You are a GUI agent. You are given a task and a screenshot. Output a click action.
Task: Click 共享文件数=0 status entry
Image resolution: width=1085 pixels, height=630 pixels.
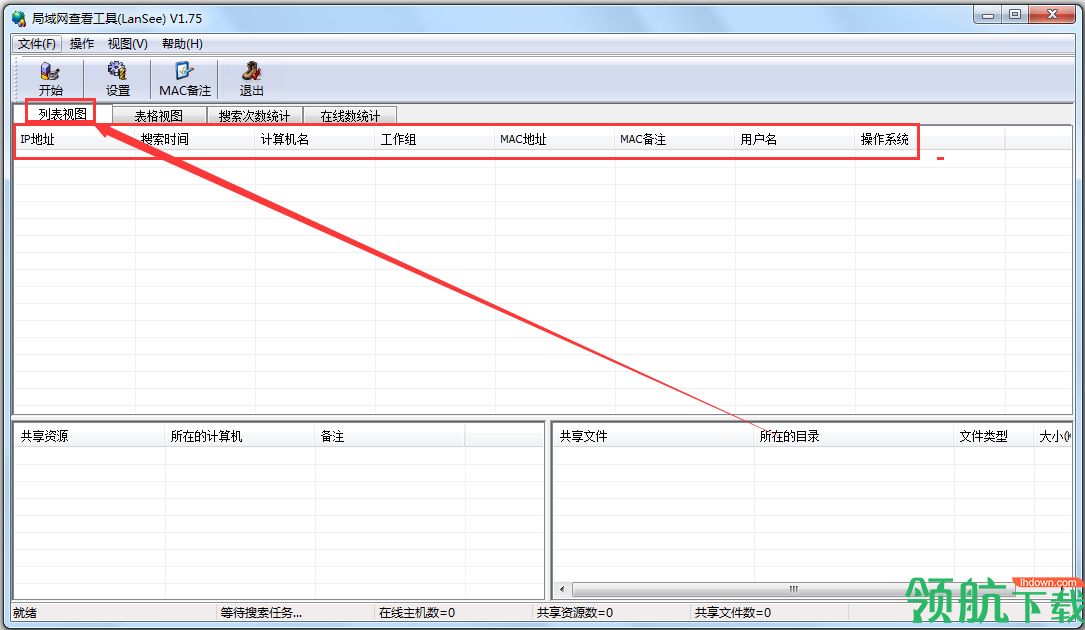coord(733,613)
